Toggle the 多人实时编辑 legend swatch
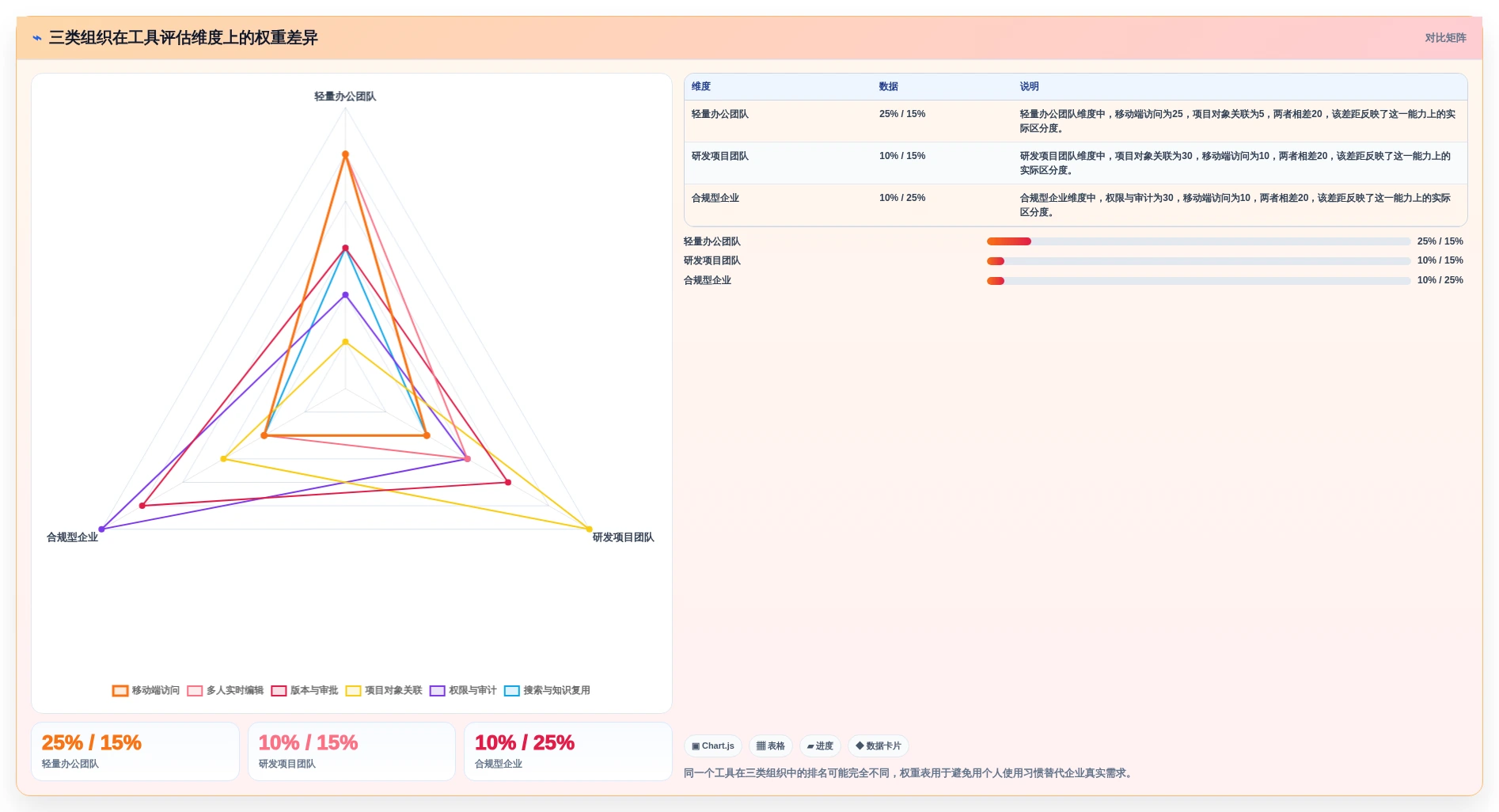This screenshot has height=812, width=1499. (195, 691)
